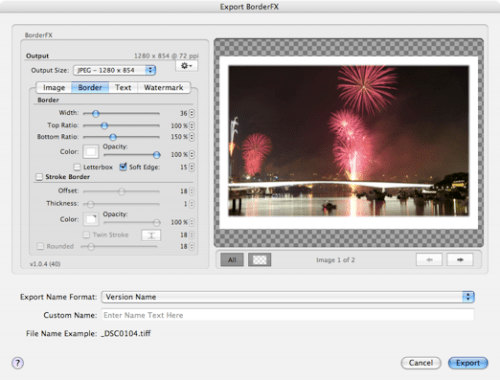Viewport: 500px width, 380px height.
Task: Click the "v1.0.4 (40)" version text
Action: [x=45, y=264]
